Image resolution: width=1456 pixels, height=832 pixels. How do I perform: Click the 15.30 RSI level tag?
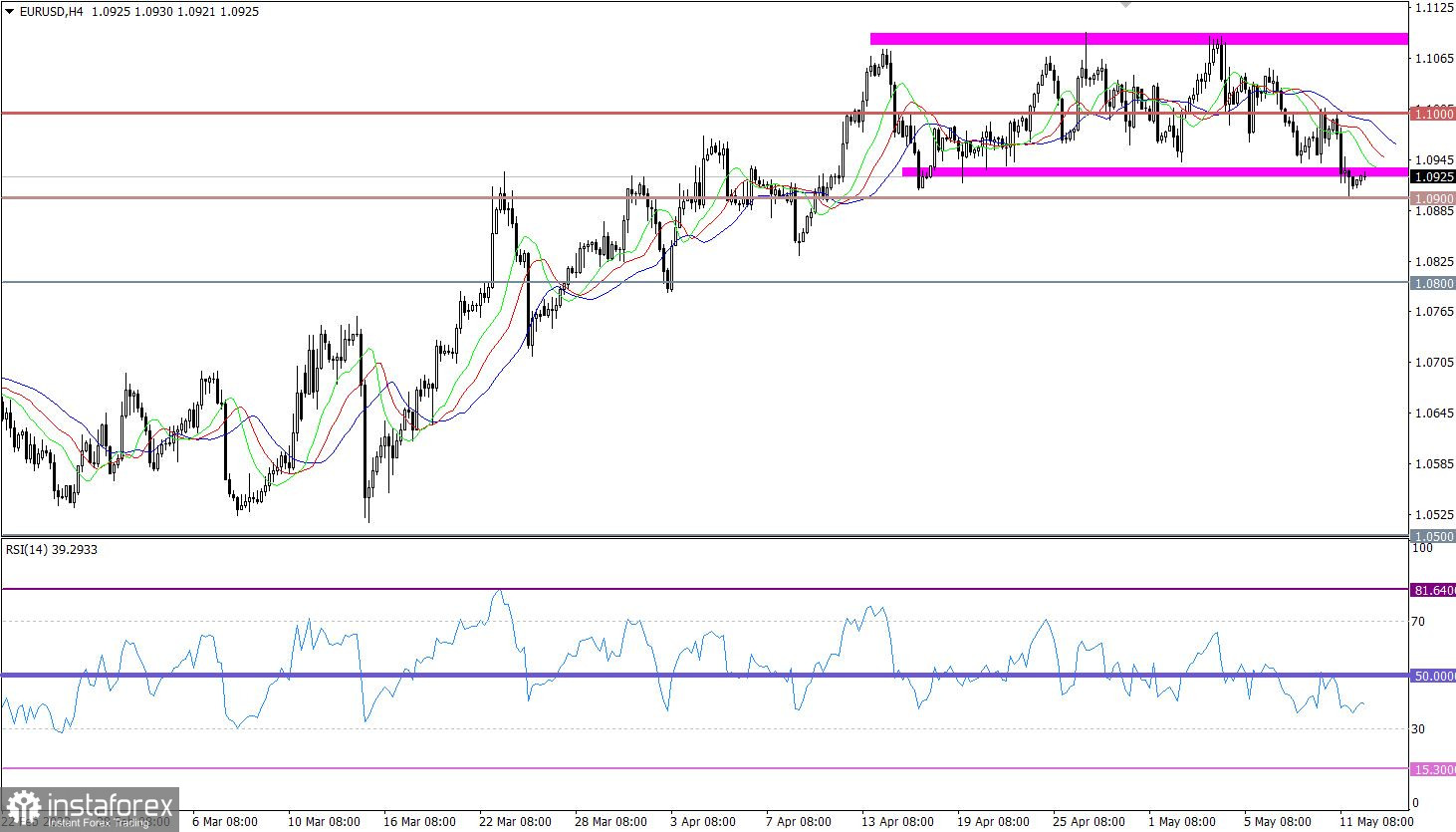tap(1433, 769)
